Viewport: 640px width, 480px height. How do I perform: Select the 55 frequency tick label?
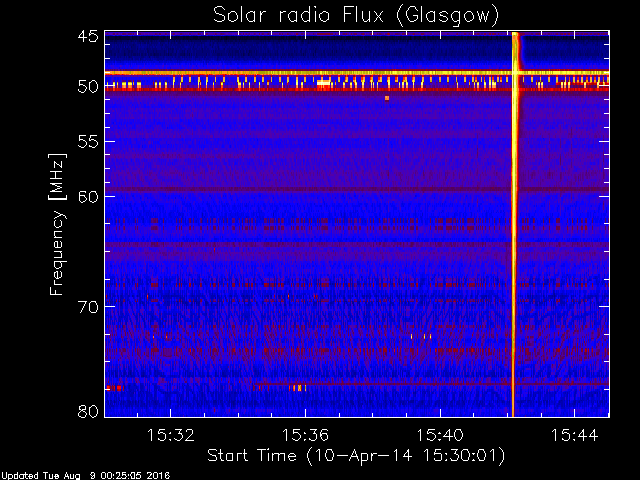pyautogui.click(x=88, y=142)
